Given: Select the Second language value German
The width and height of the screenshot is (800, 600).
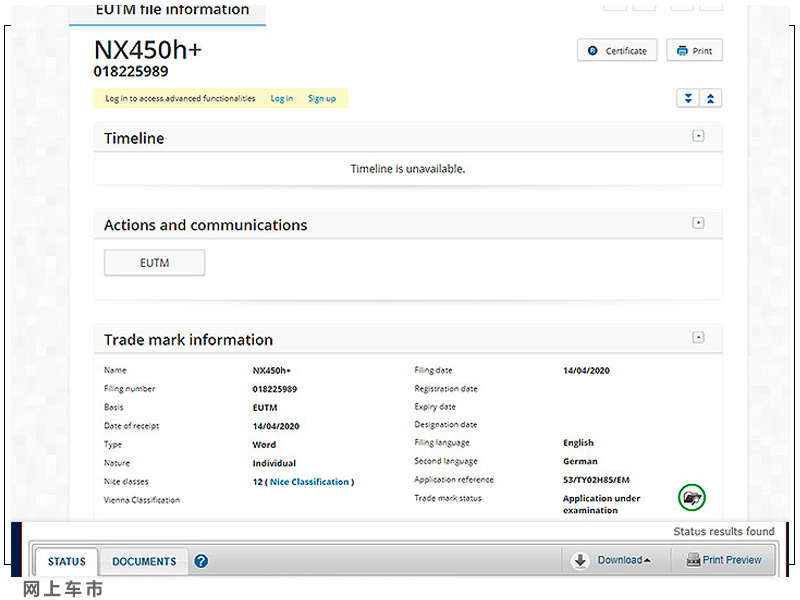Looking at the screenshot, I should coord(580,461).
